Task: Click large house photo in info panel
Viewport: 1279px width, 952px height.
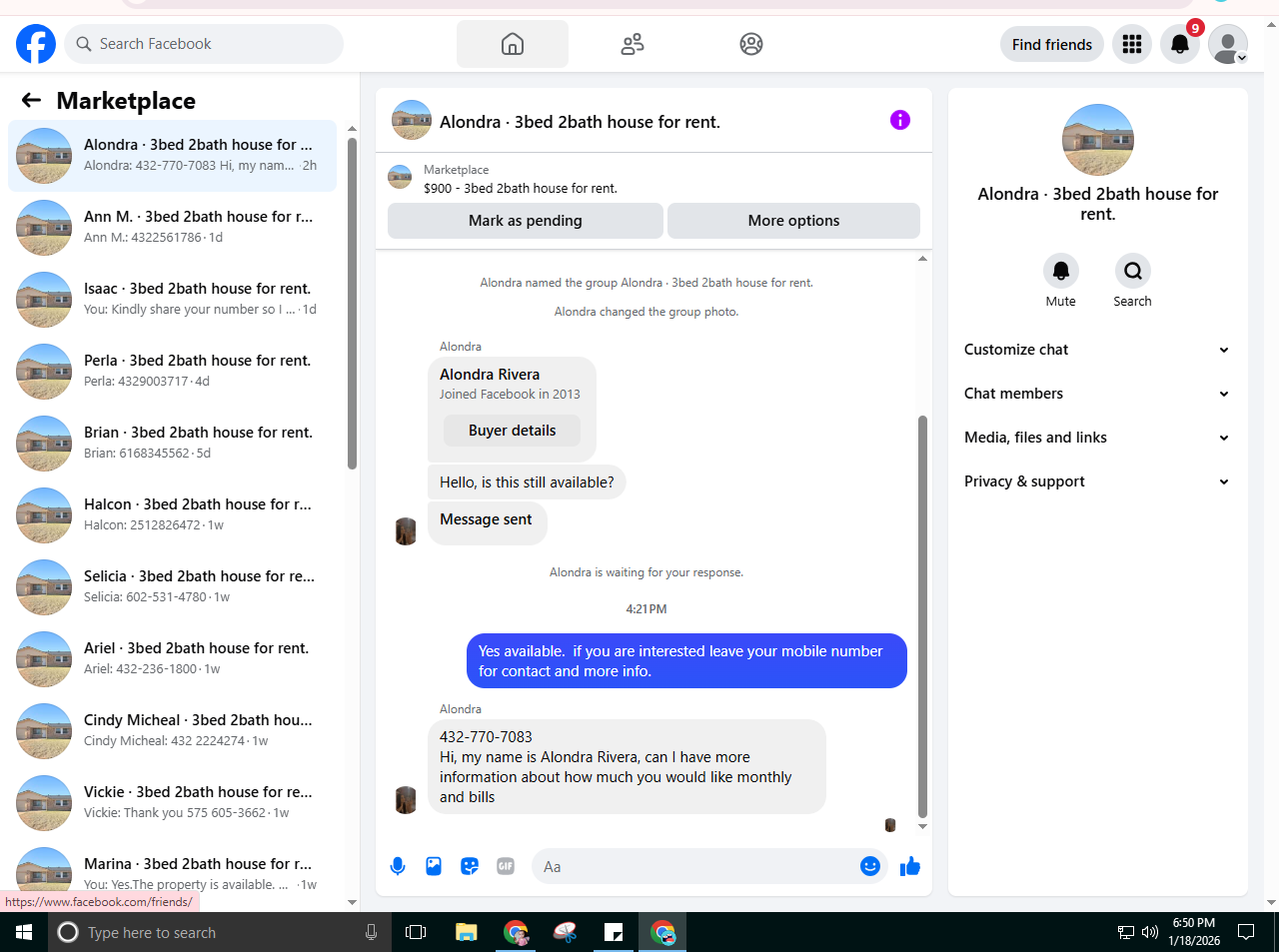Action: click(x=1098, y=140)
